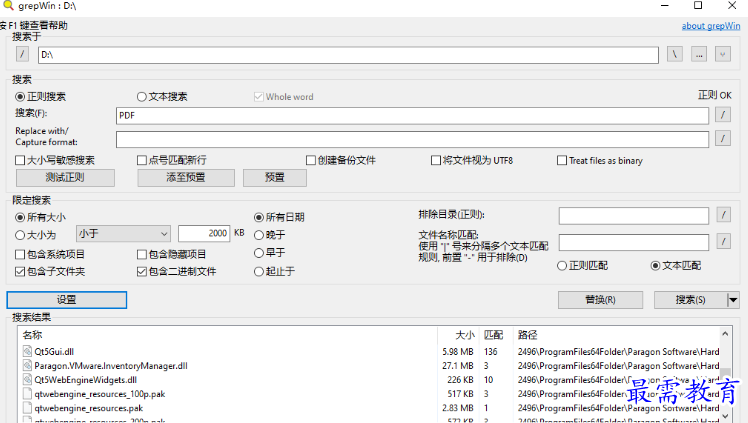Click the Replace with input field
The image size is (748, 423).
click(412, 139)
